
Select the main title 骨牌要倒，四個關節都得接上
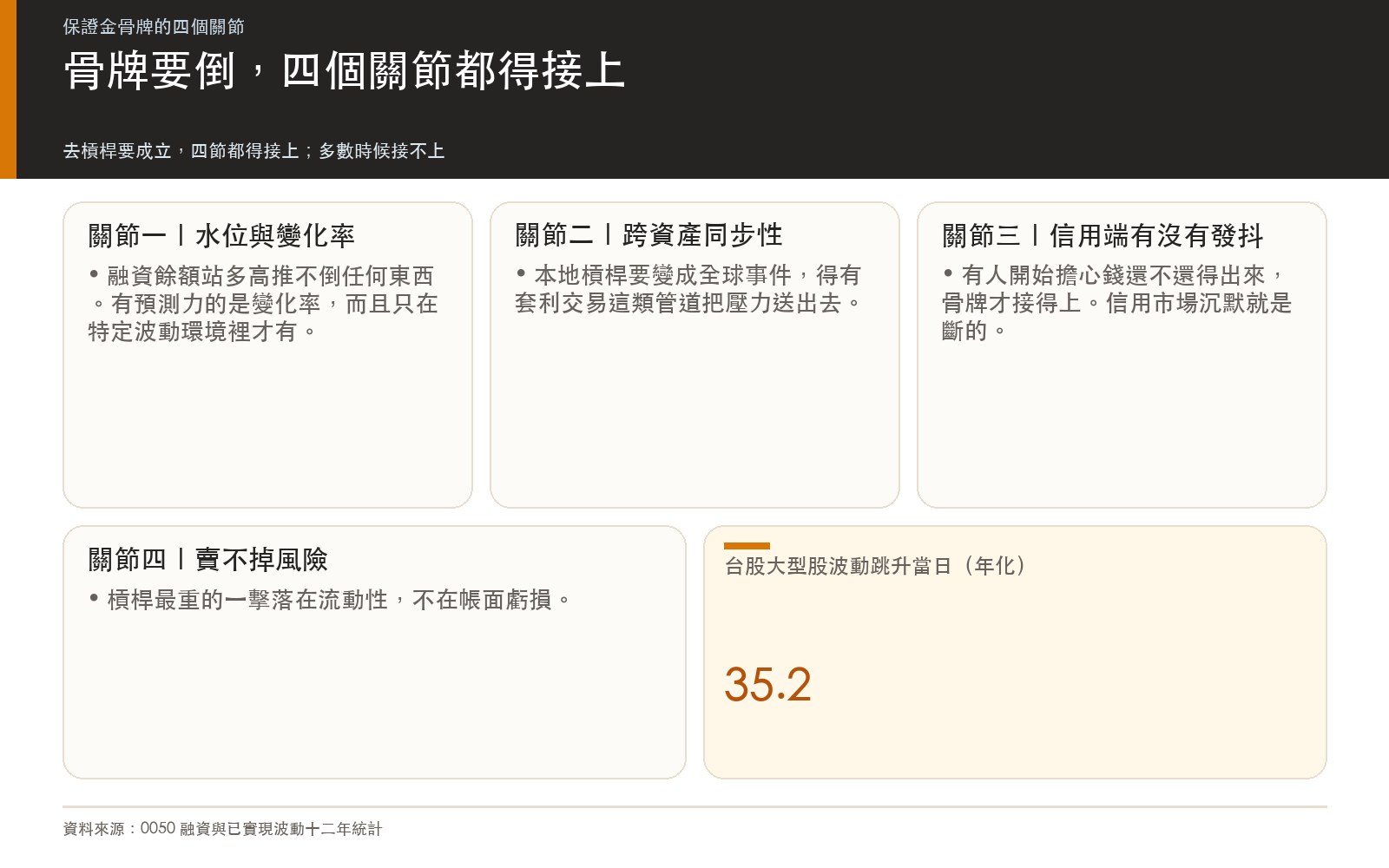pyautogui.click(x=345, y=71)
